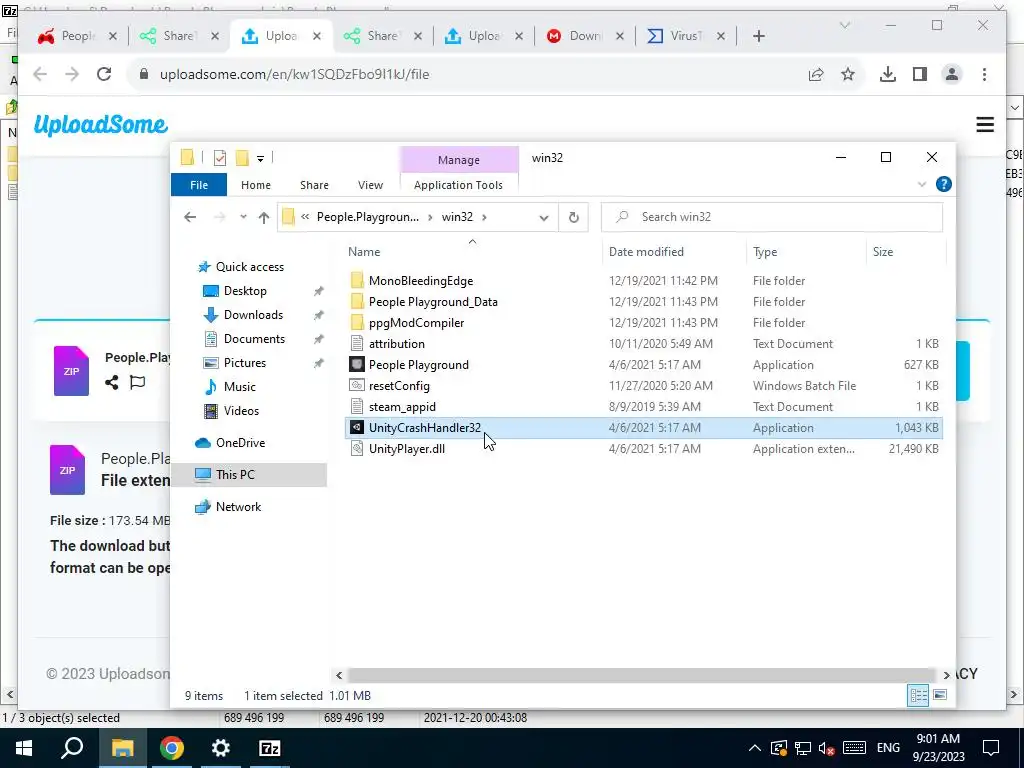Open Explorer Help question mark icon
Viewport: 1024px width, 768px height.
click(x=944, y=184)
